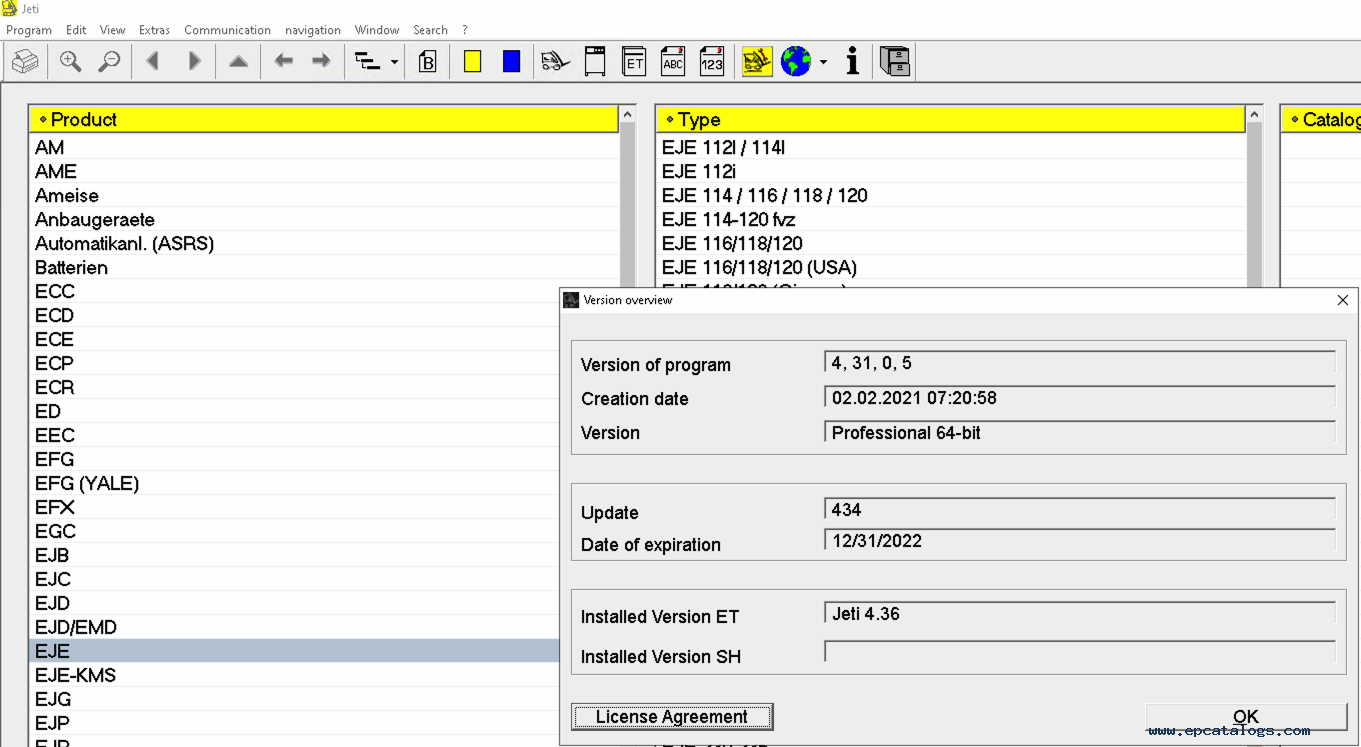This screenshot has width=1361, height=747.
Task: Open the ET catalog icon
Action: (x=634, y=62)
